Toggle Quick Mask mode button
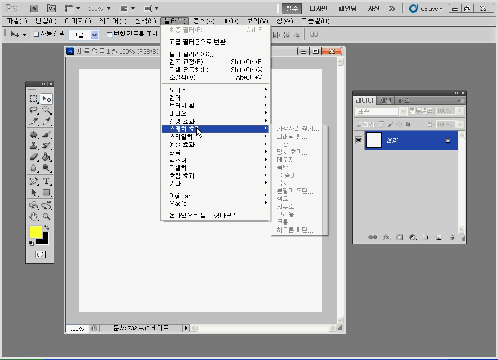Screen dimensions: 498x360 40,254
